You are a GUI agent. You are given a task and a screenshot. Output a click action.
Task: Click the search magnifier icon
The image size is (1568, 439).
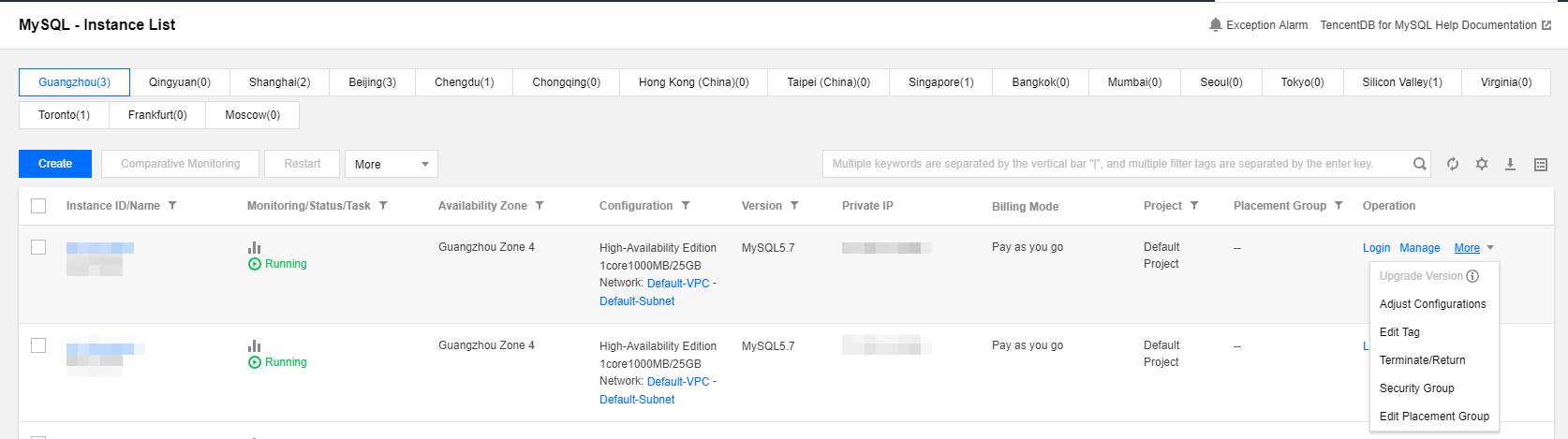pos(1420,164)
